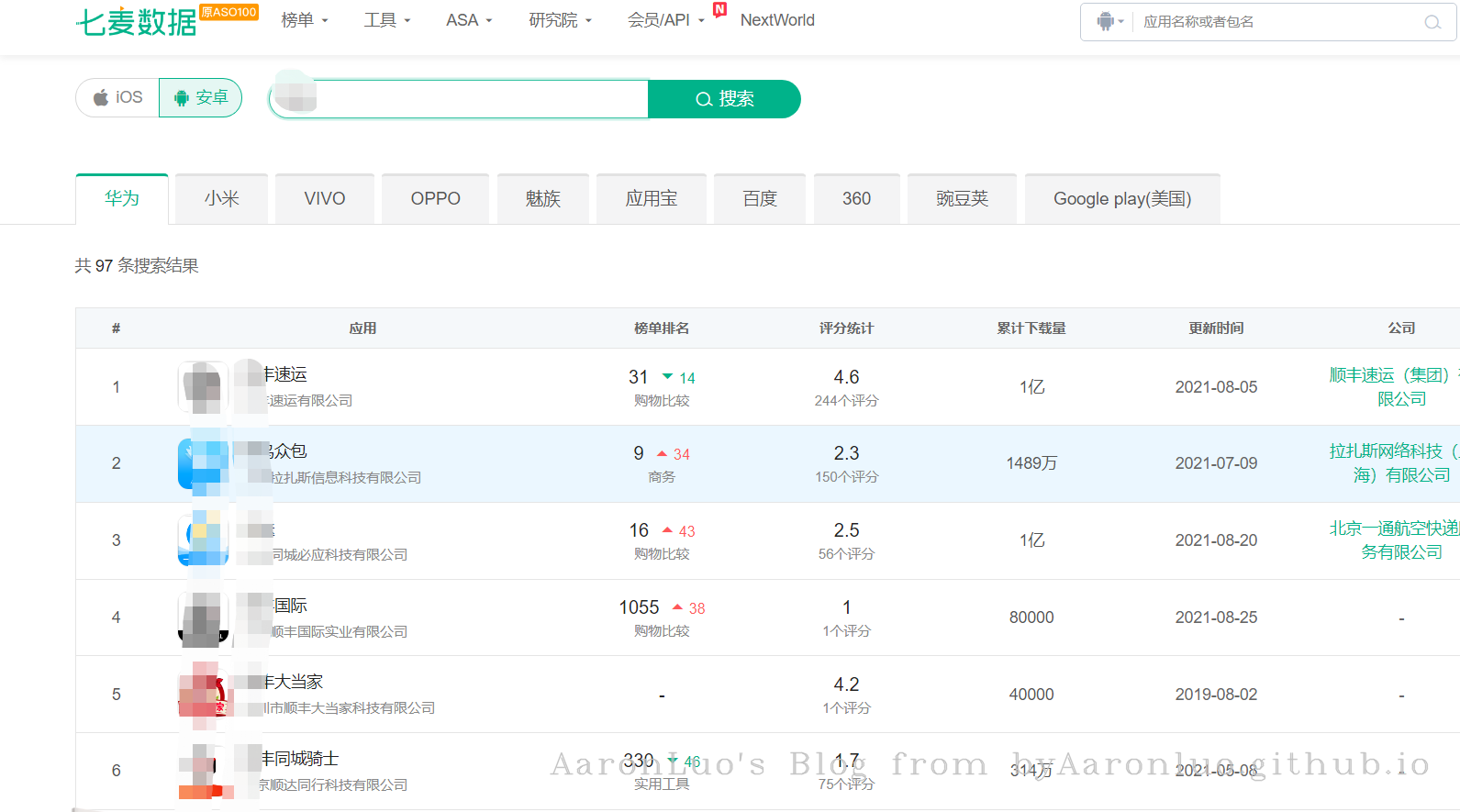Viewport: 1460px width, 812px height.
Task: Open the app icon in row 3
Action: click(203, 539)
